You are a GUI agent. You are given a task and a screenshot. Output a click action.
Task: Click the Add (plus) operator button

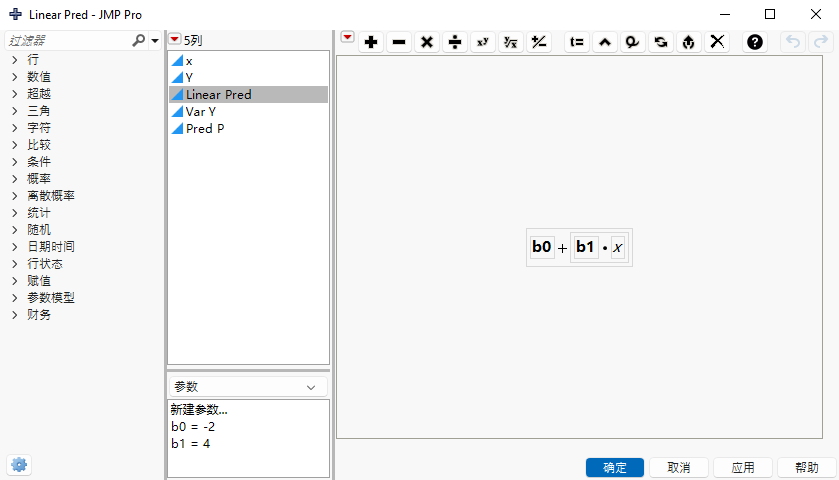tap(371, 42)
